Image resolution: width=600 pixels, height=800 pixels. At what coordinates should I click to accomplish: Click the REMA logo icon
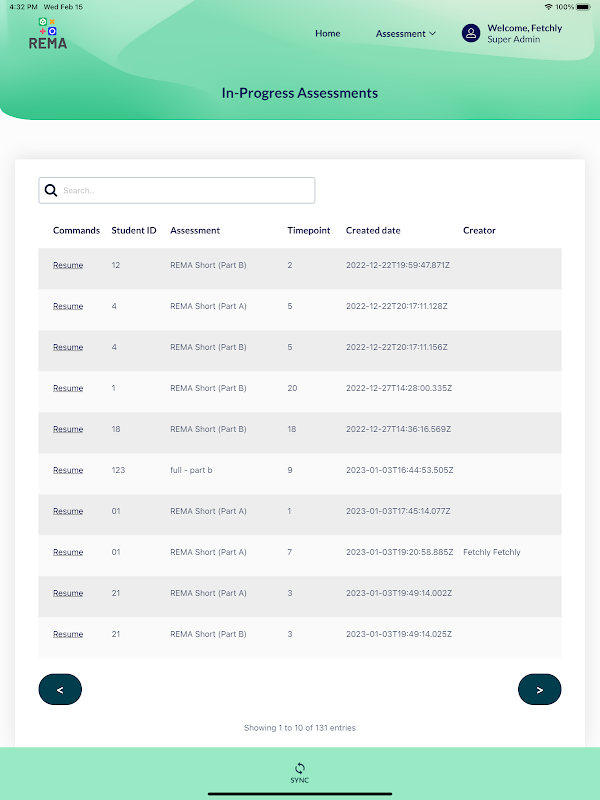(47, 34)
